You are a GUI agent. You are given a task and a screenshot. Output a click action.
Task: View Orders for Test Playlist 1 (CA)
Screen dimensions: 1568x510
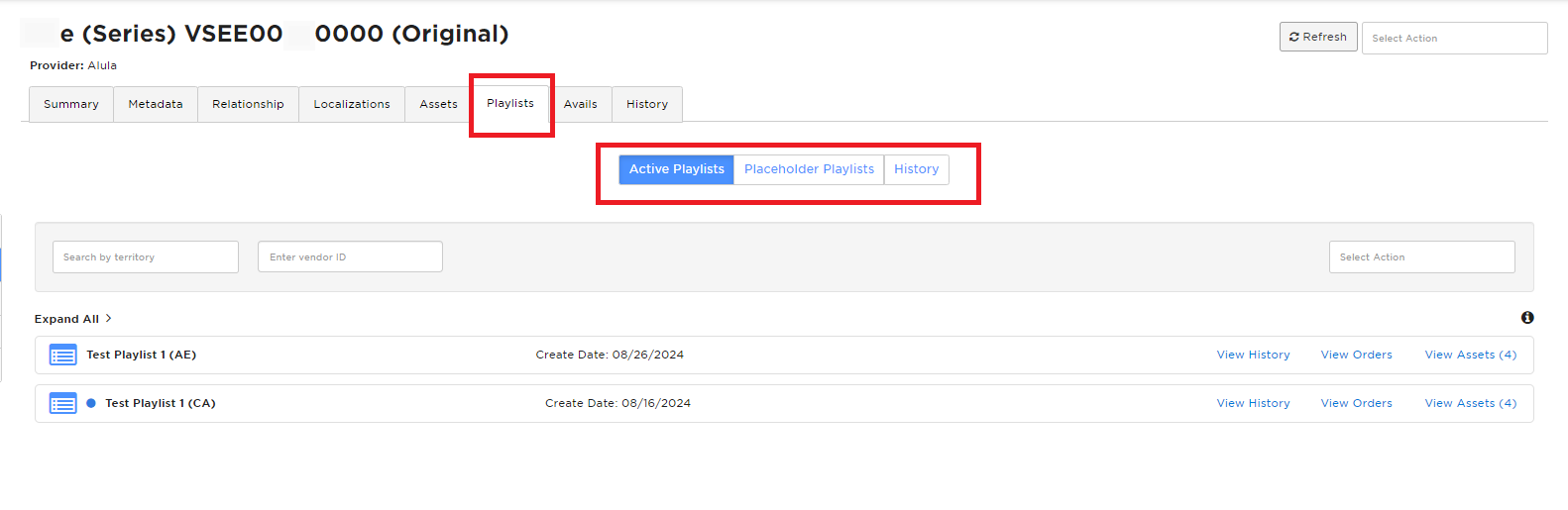pyautogui.click(x=1357, y=403)
